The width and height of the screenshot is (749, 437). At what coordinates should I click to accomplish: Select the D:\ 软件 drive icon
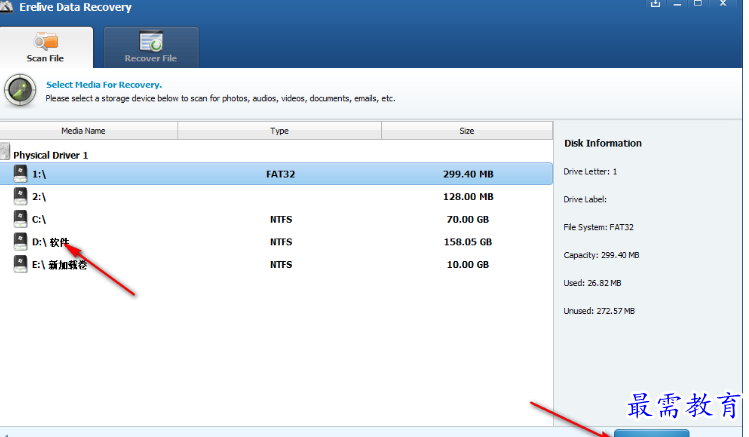20,241
